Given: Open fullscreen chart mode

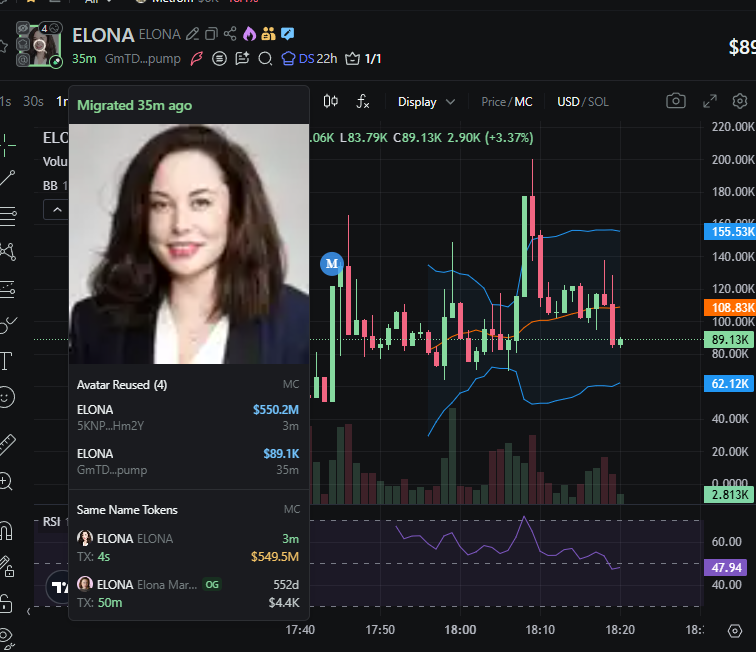Looking at the screenshot, I should point(709,101).
